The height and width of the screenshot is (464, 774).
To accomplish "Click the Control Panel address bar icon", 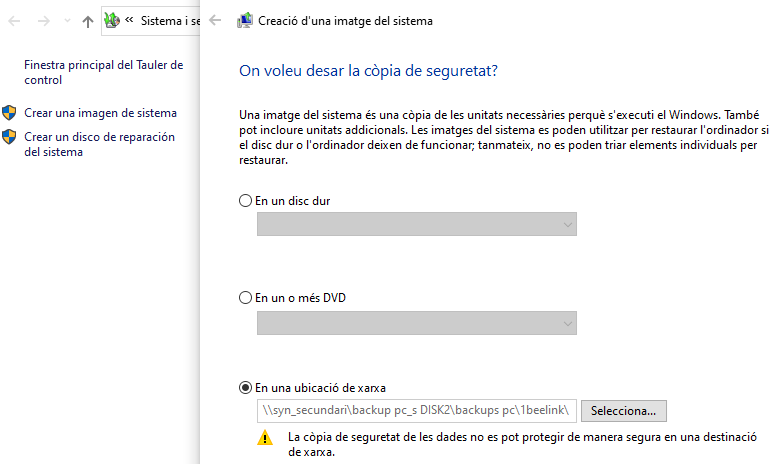I will [x=112, y=20].
